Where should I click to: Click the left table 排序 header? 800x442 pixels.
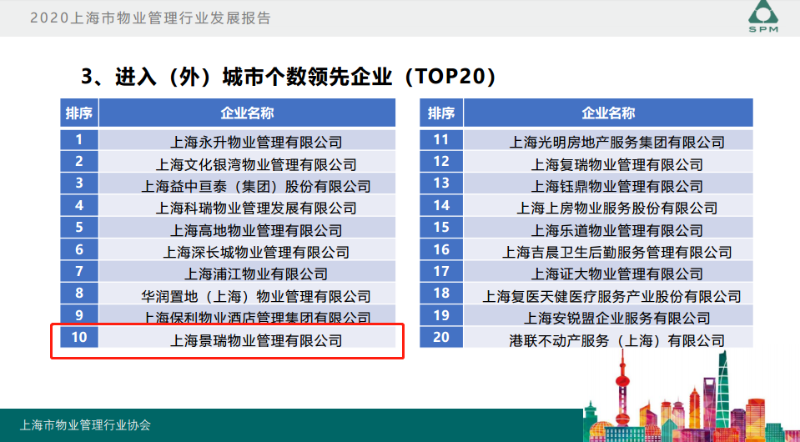[x=79, y=113]
